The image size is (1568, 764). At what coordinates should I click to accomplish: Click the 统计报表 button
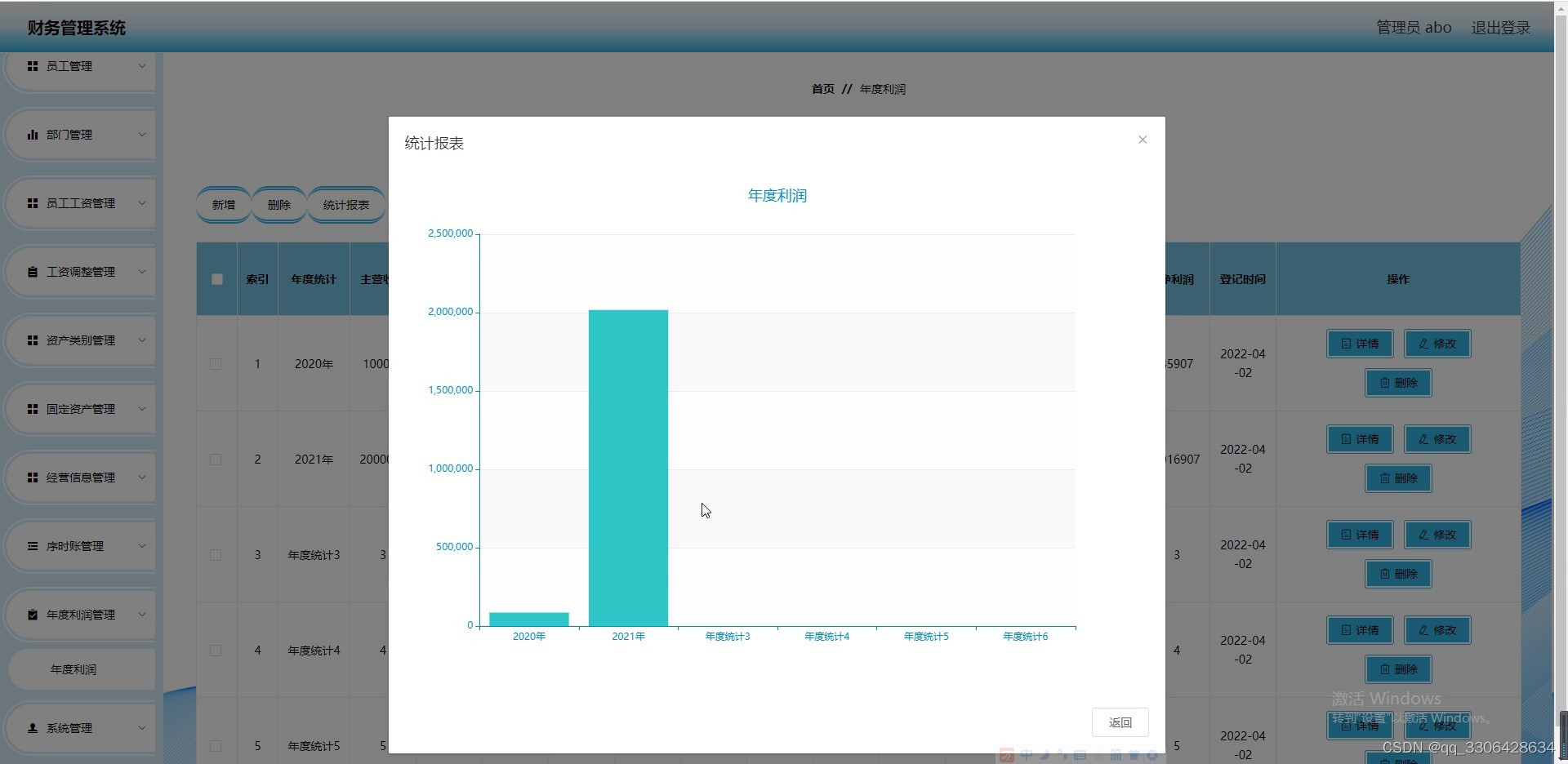coord(346,205)
